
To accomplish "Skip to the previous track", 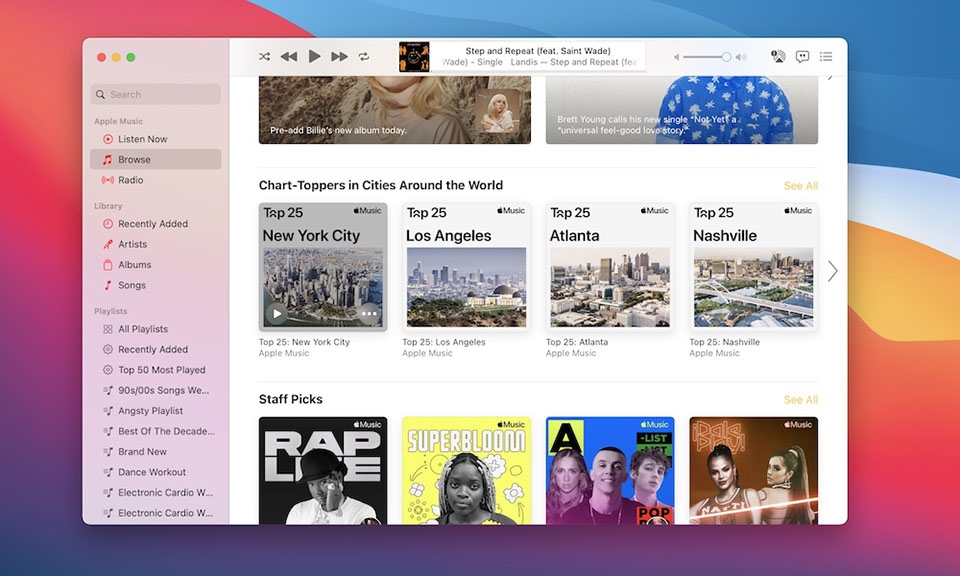I will point(288,56).
